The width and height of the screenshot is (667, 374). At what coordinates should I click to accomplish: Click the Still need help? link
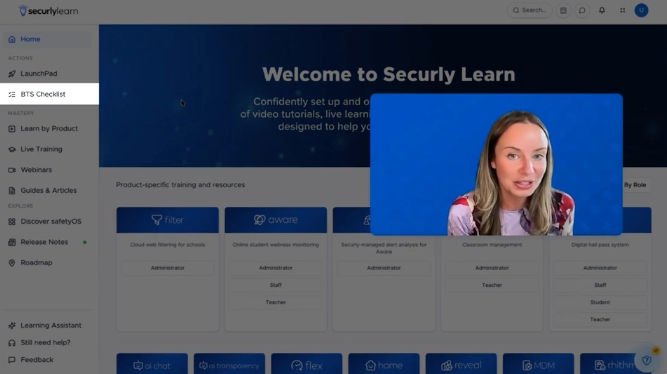point(46,343)
